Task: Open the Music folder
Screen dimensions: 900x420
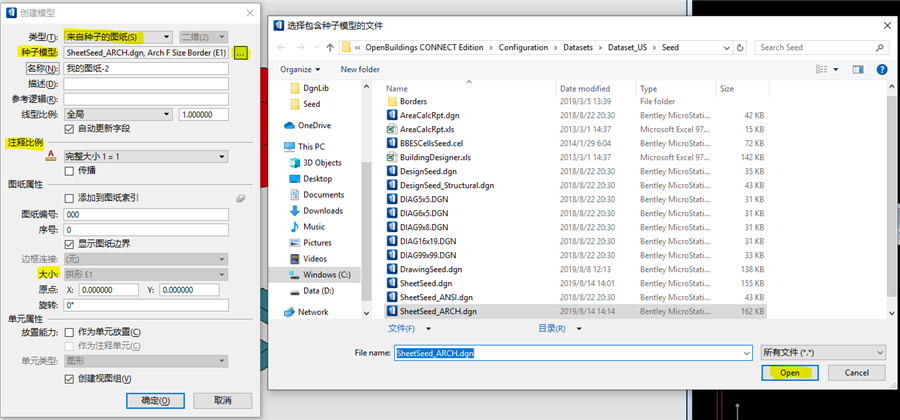Action: (308, 227)
